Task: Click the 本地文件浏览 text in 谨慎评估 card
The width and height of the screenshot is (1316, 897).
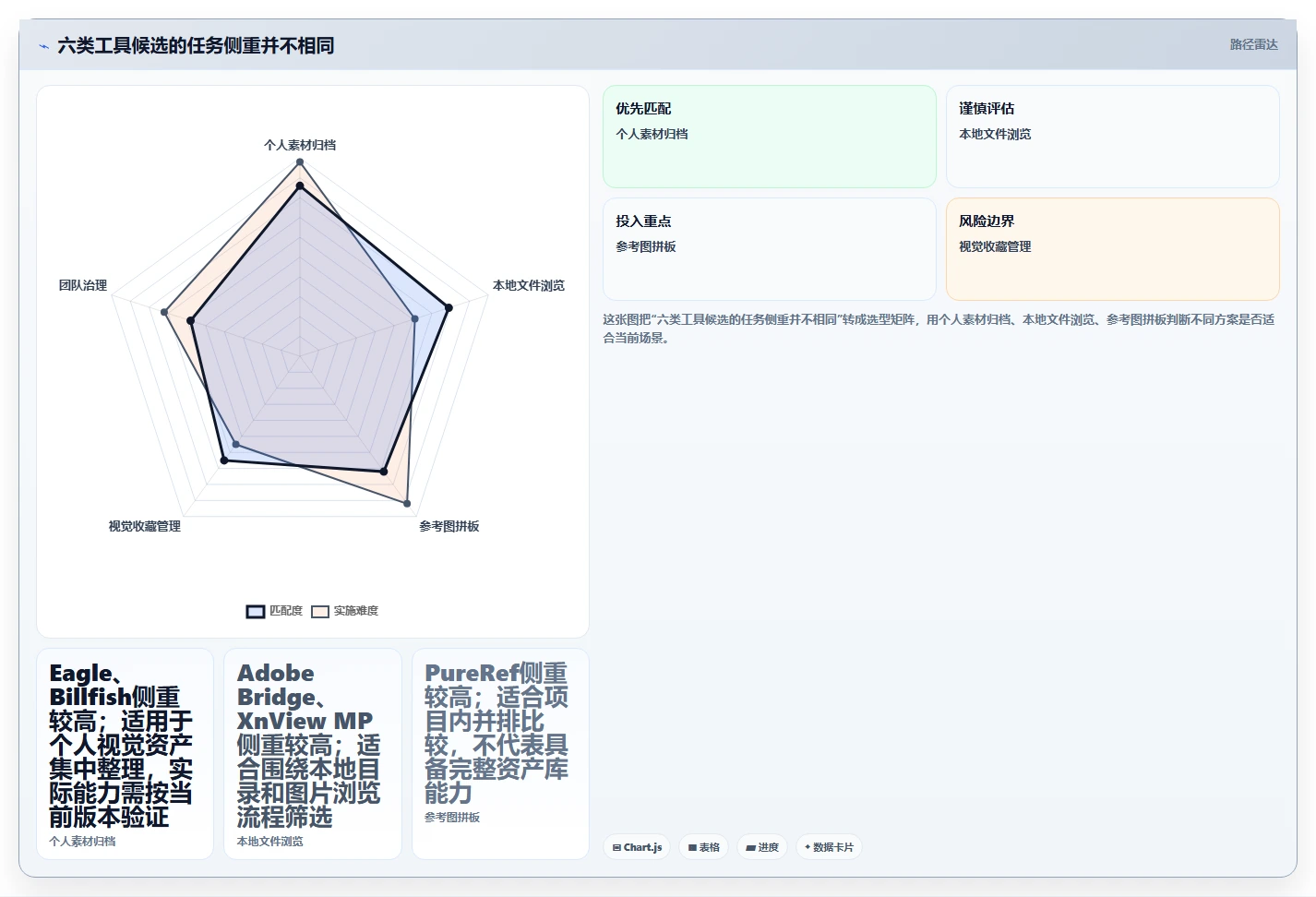Action: click(995, 134)
